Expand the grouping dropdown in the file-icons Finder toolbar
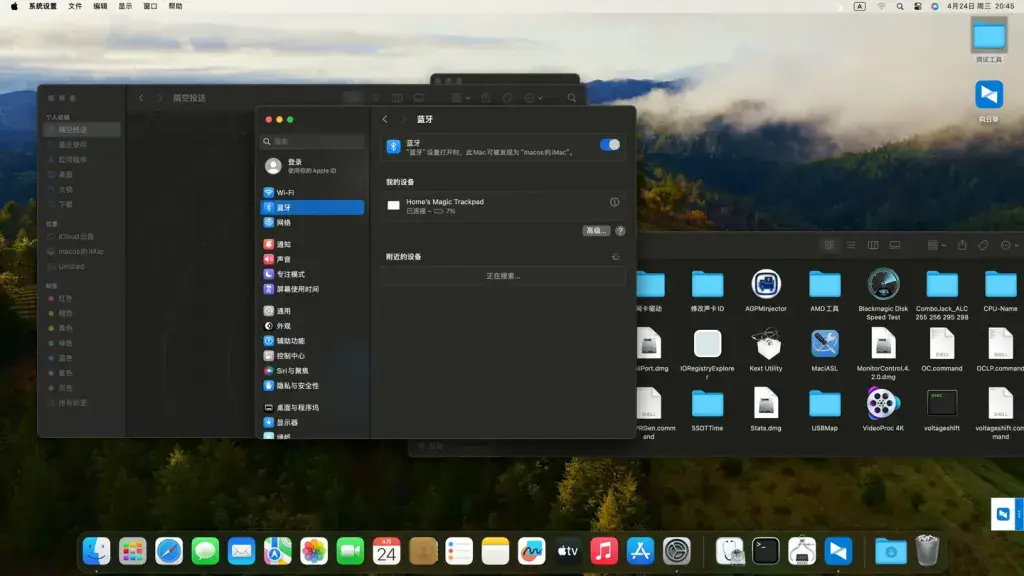This screenshot has height=576, width=1024. pos(936,246)
